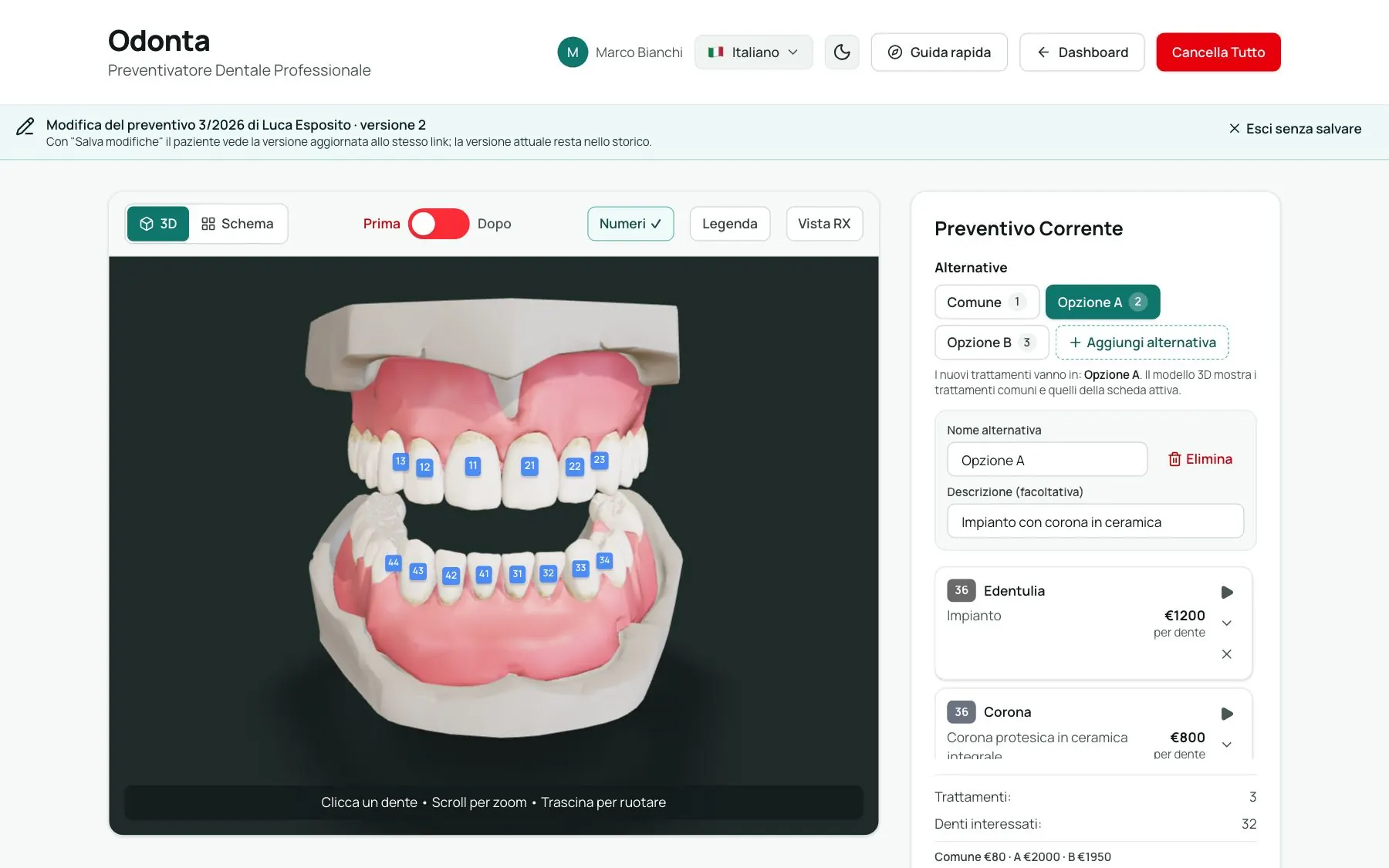Select tooth label 13 on the 3D model

pyautogui.click(x=400, y=461)
